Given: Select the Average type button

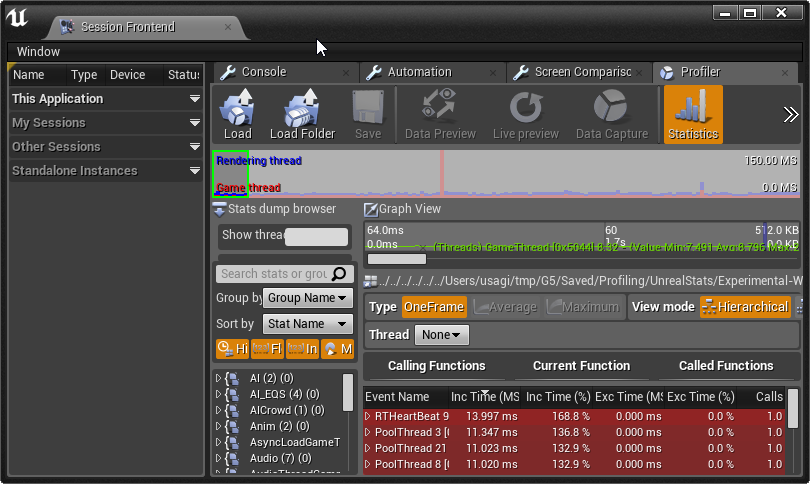Looking at the screenshot, I should (505, 307).
